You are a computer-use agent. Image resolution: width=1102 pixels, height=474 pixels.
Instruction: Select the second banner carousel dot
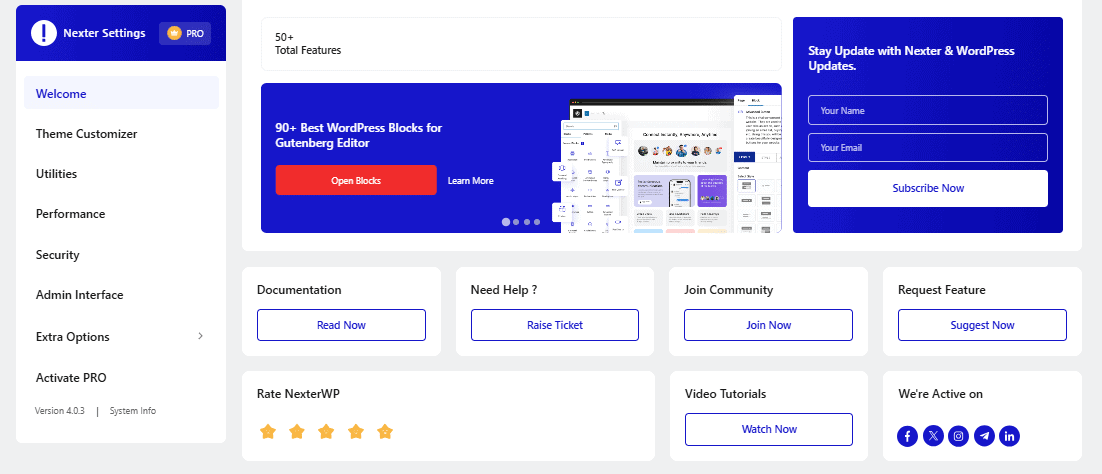(516, 222)
